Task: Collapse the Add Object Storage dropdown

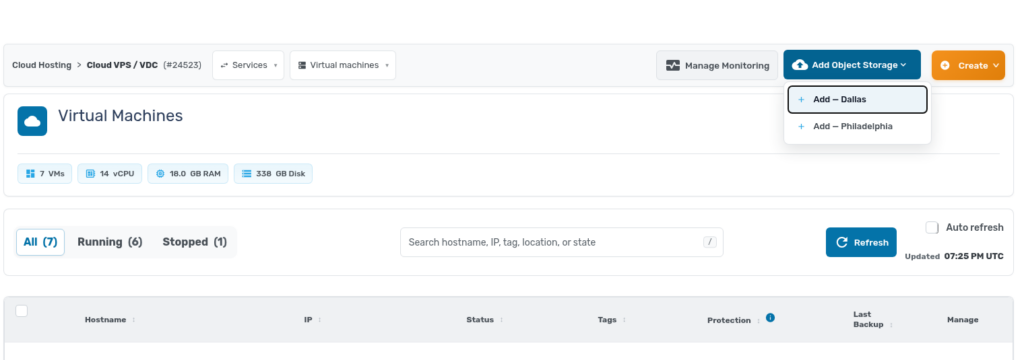Action: [x=852, y=65]
